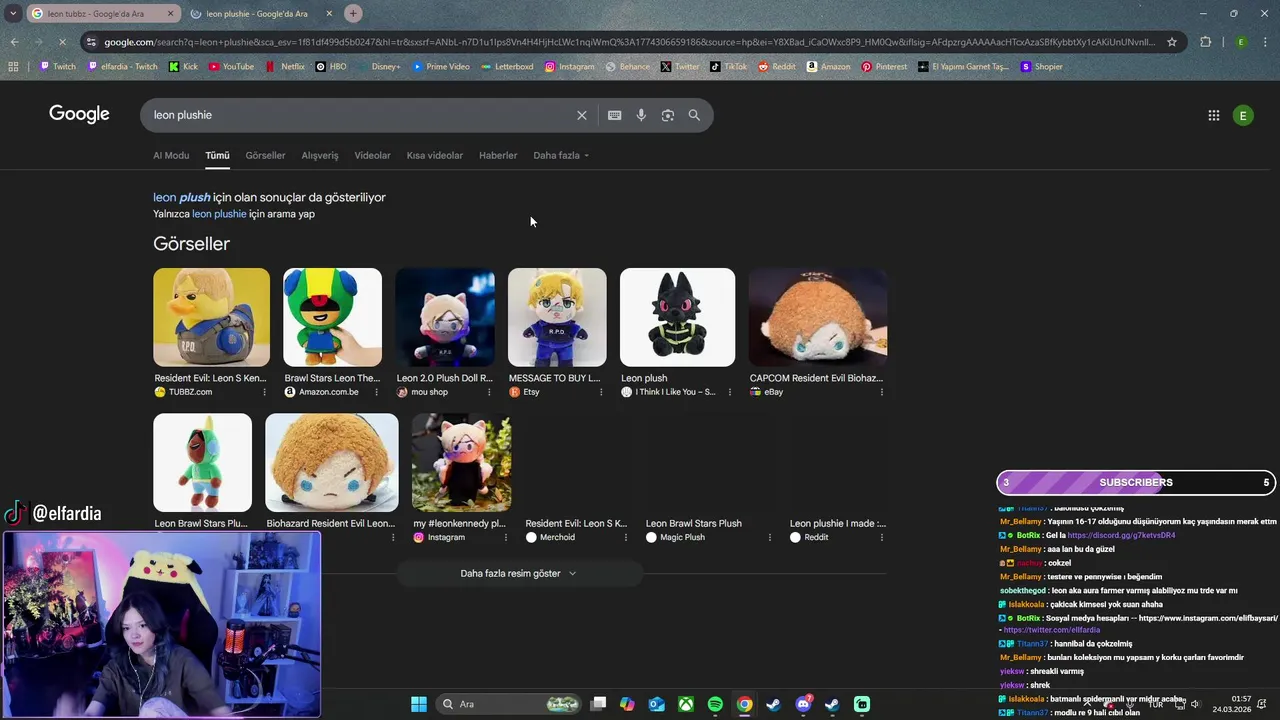Image resolution: width=1280 pixels, height=720 pixels.
Task: Open options menu for Etsy result
Action: tap(601, 392)
